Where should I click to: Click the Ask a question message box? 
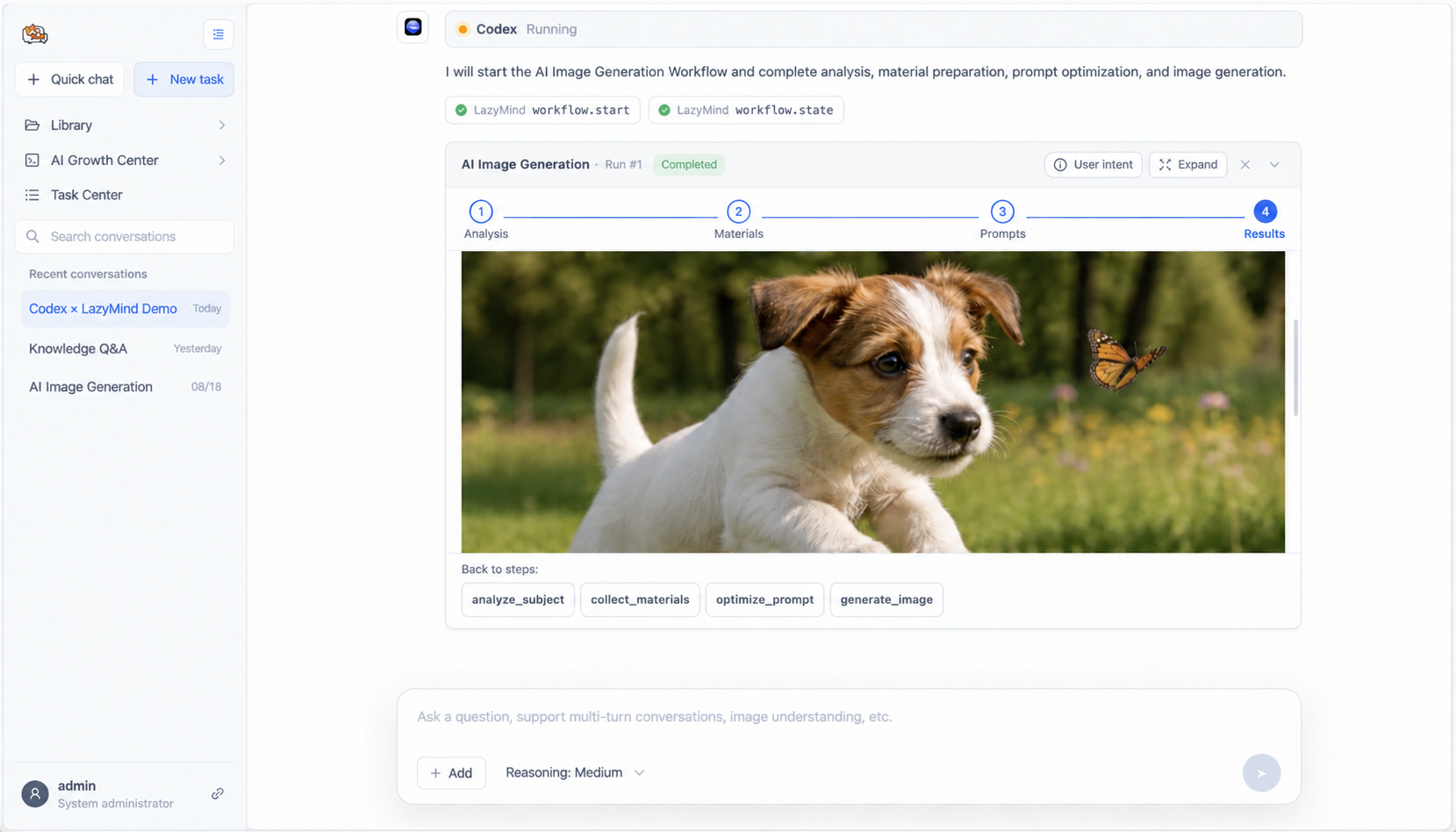click(848, 717)
